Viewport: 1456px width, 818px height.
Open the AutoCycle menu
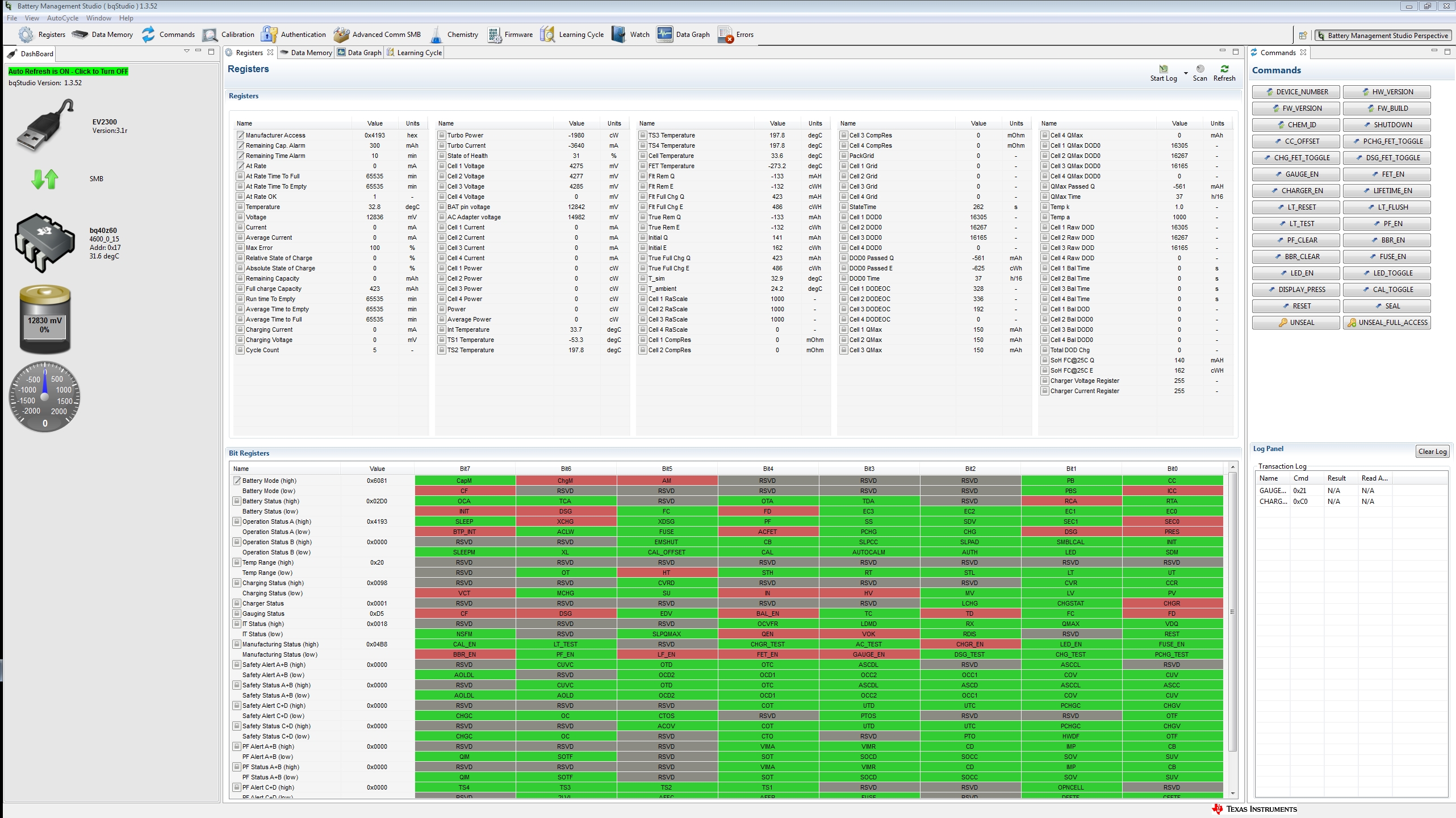(62, 18)
